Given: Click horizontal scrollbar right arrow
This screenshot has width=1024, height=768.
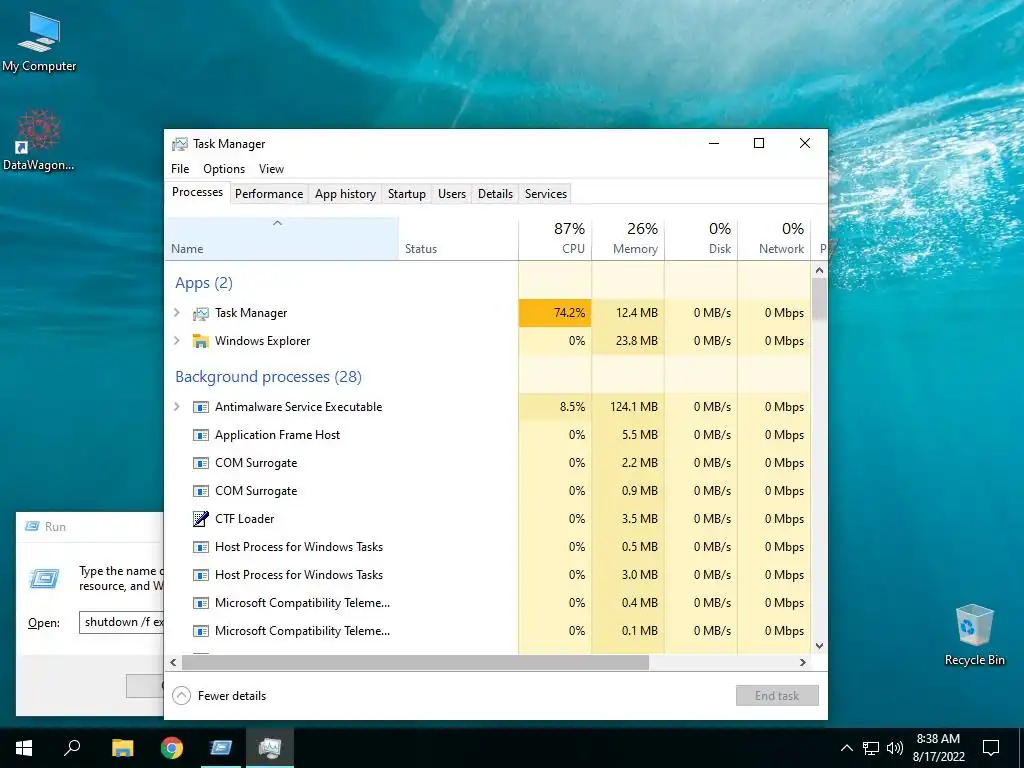Looking at the screenshot, I should [x=803, y=662].
